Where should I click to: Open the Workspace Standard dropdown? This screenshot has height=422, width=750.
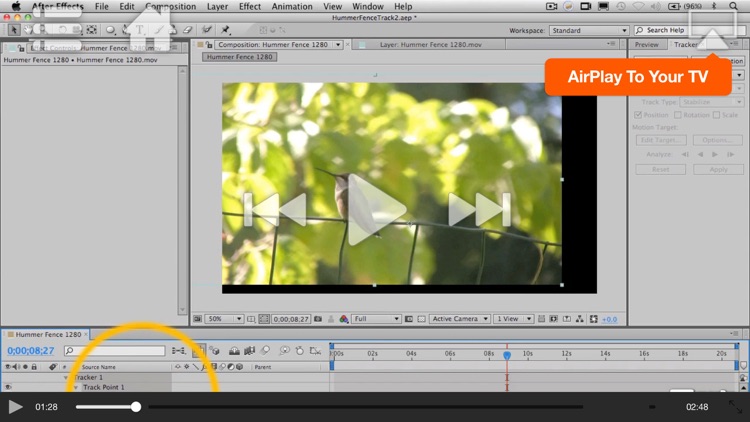pos(589,30)
